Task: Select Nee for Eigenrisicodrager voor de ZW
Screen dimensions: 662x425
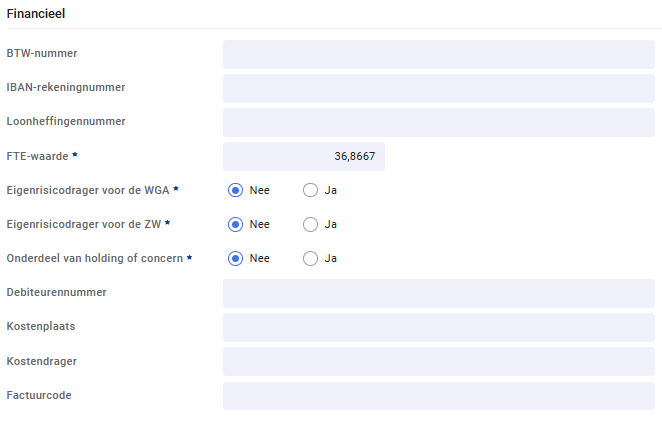Action: point(235,225)
